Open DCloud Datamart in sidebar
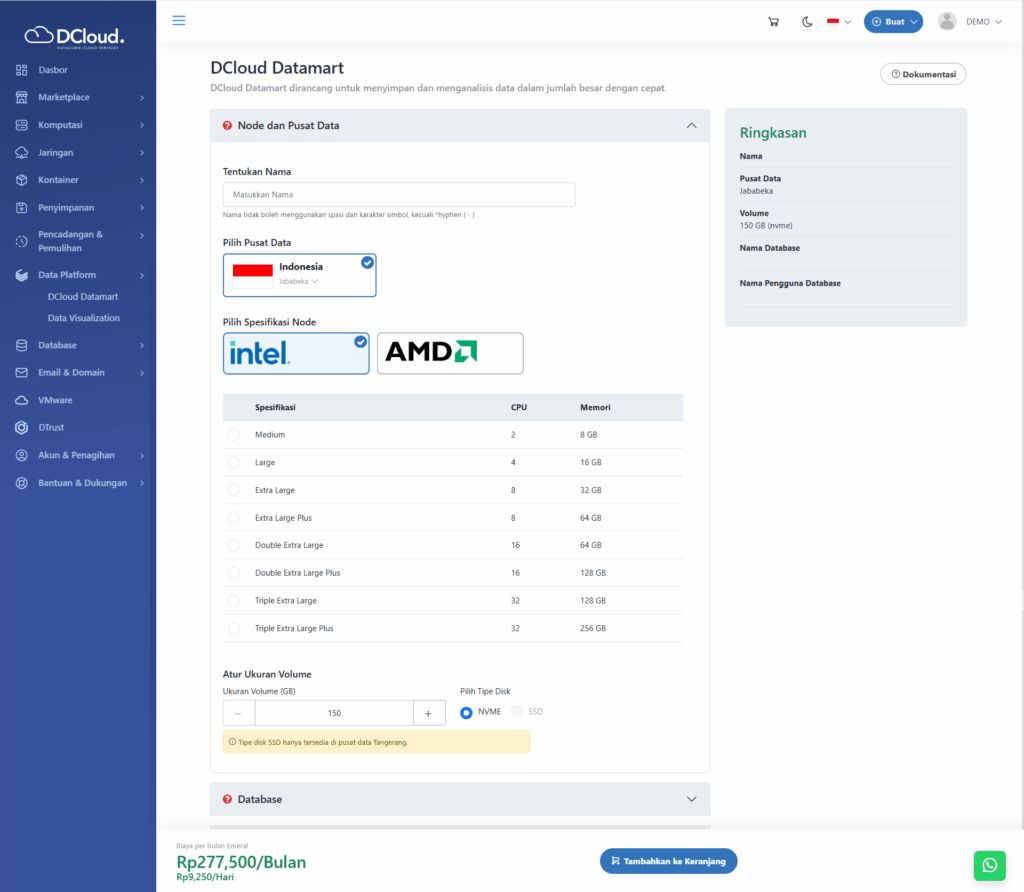 (83, 297)
